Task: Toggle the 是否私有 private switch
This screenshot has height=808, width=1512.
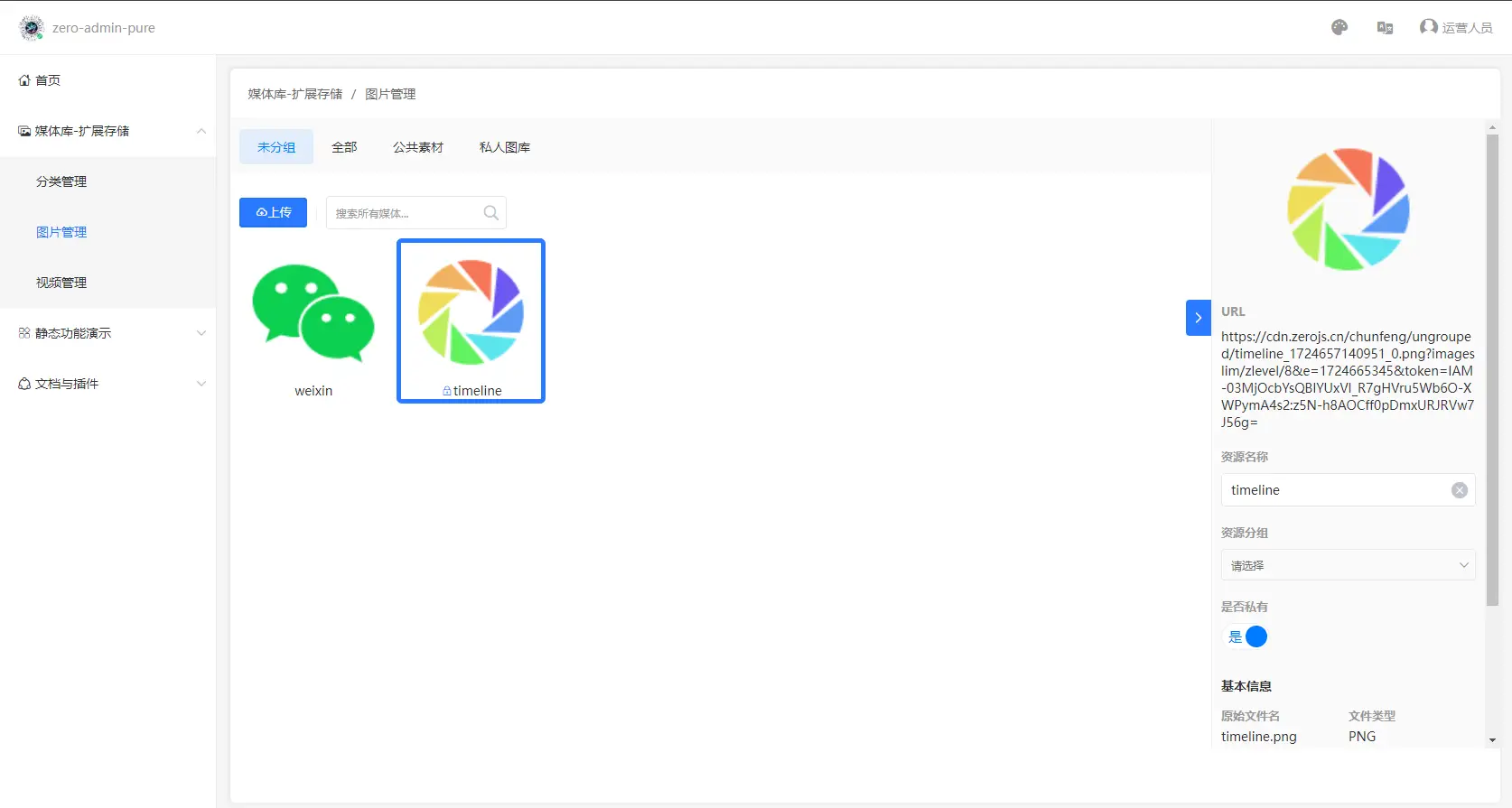Action: [x=1246, y=637]
